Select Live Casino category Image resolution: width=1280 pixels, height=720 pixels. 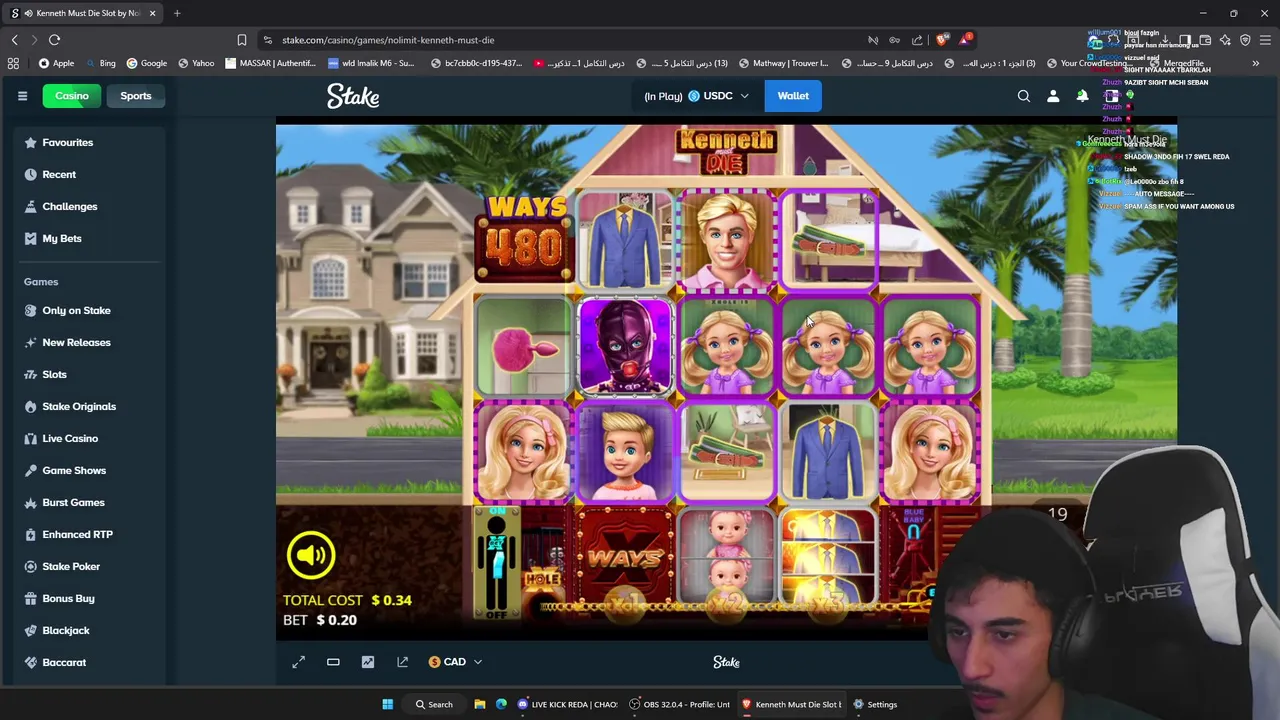point(88,438)
